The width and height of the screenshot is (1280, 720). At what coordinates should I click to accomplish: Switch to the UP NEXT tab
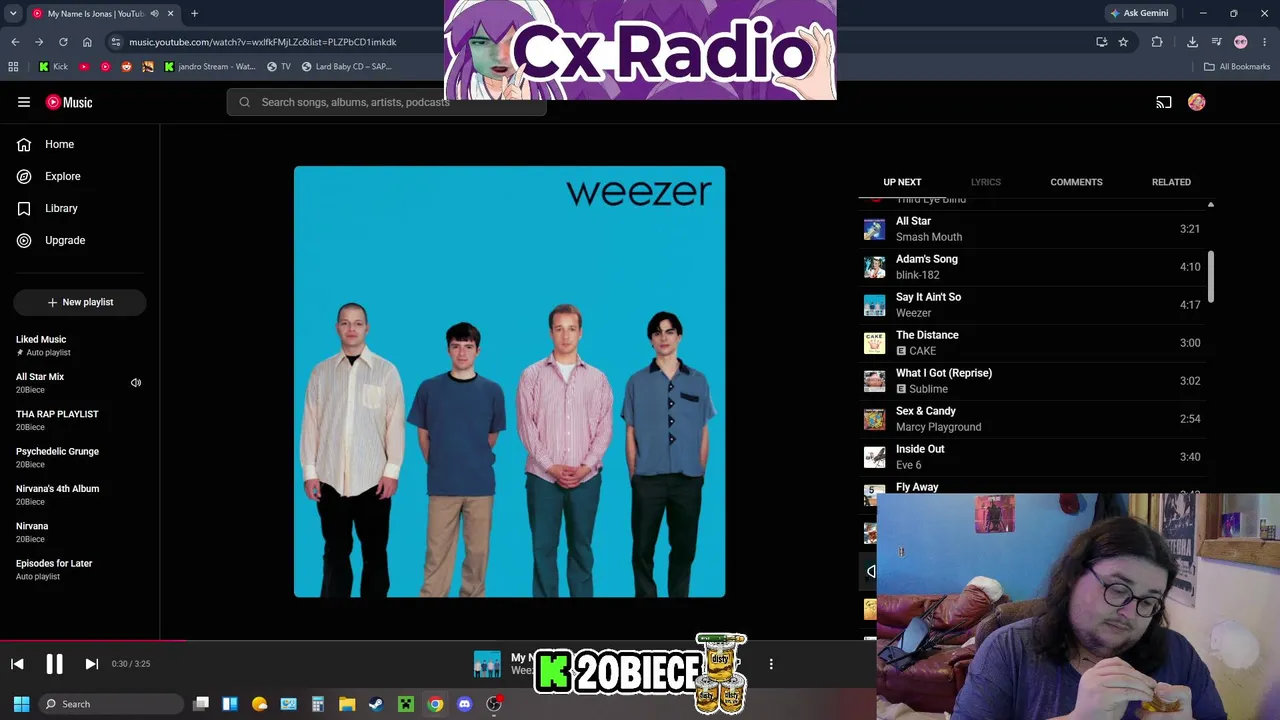coord(902,182)
